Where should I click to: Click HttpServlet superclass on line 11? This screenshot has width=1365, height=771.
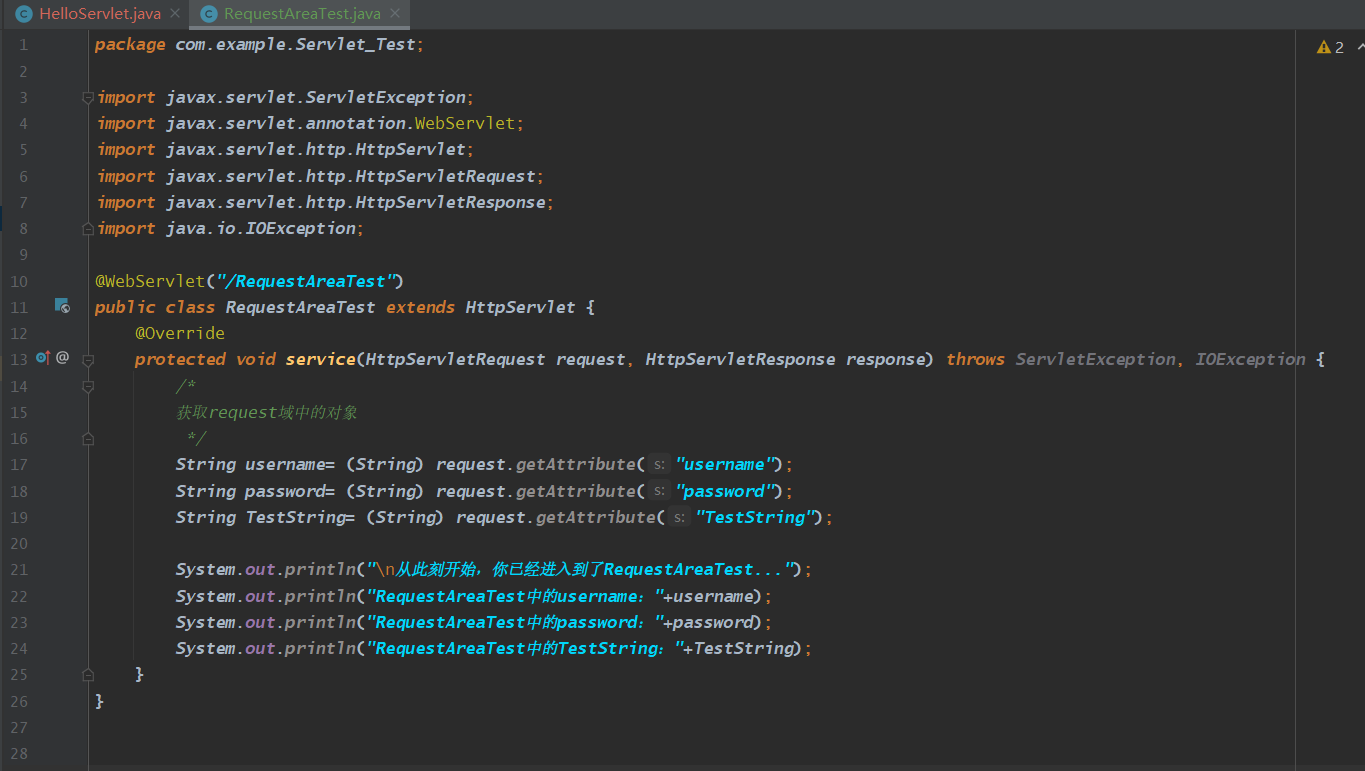pos(521,307)
